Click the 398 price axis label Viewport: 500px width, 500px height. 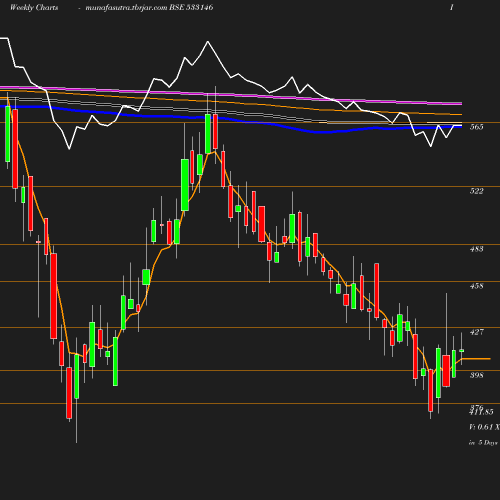point(476,375)
